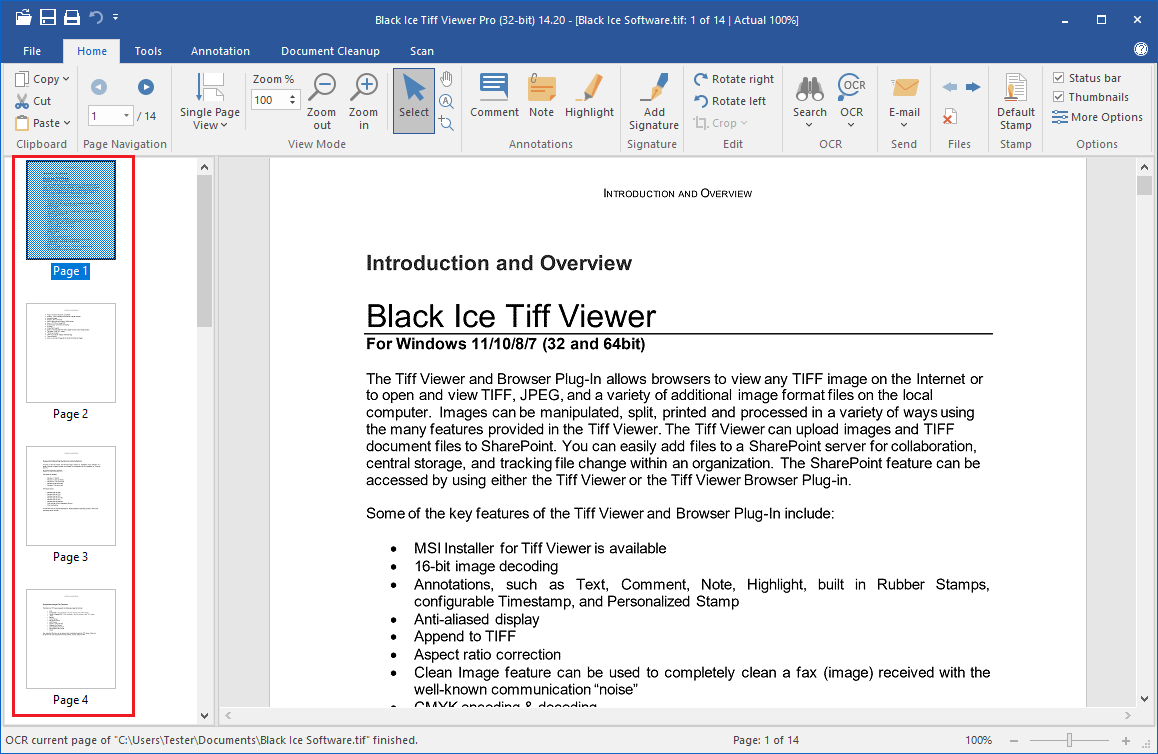
Task: Increase zoom percent with the spinner up arrow
Action: [x=293, y=96]
